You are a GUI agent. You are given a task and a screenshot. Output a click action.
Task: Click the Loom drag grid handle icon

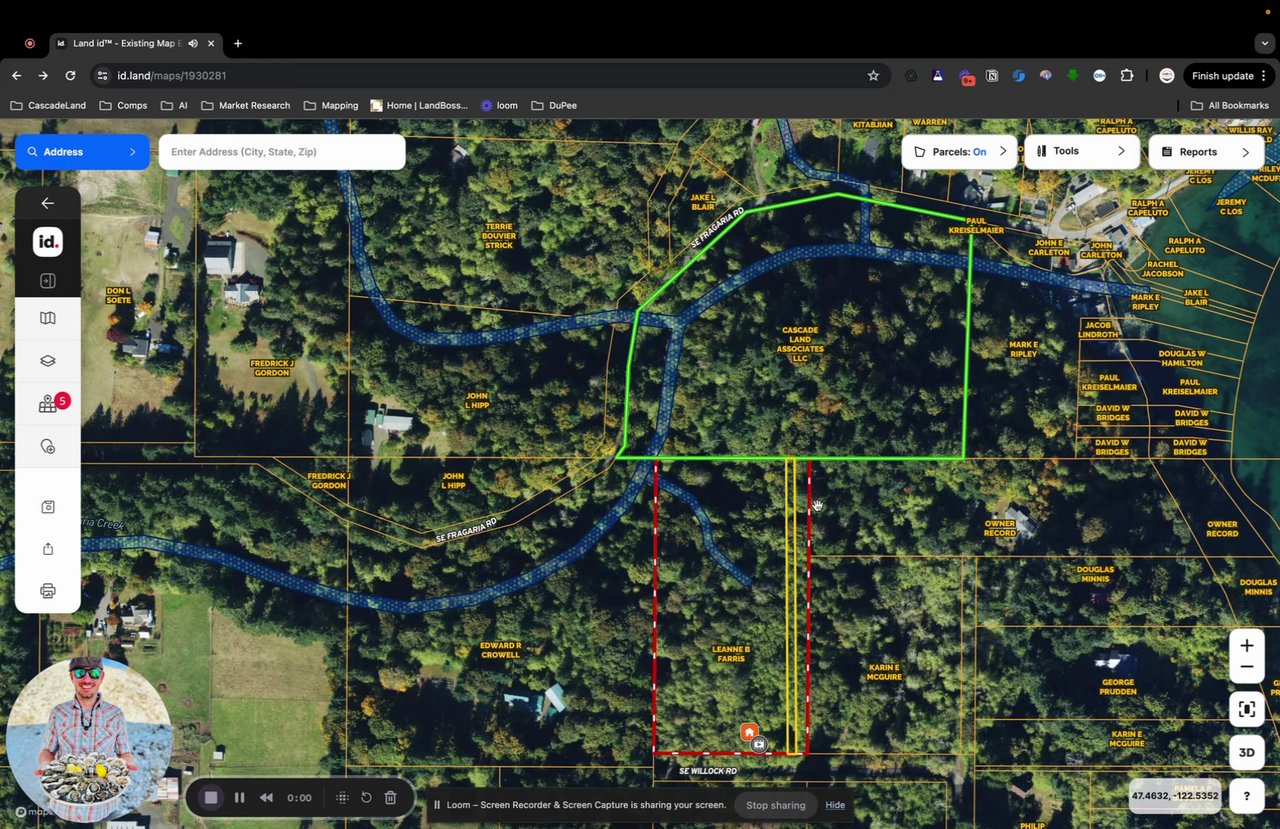point(342,798)
